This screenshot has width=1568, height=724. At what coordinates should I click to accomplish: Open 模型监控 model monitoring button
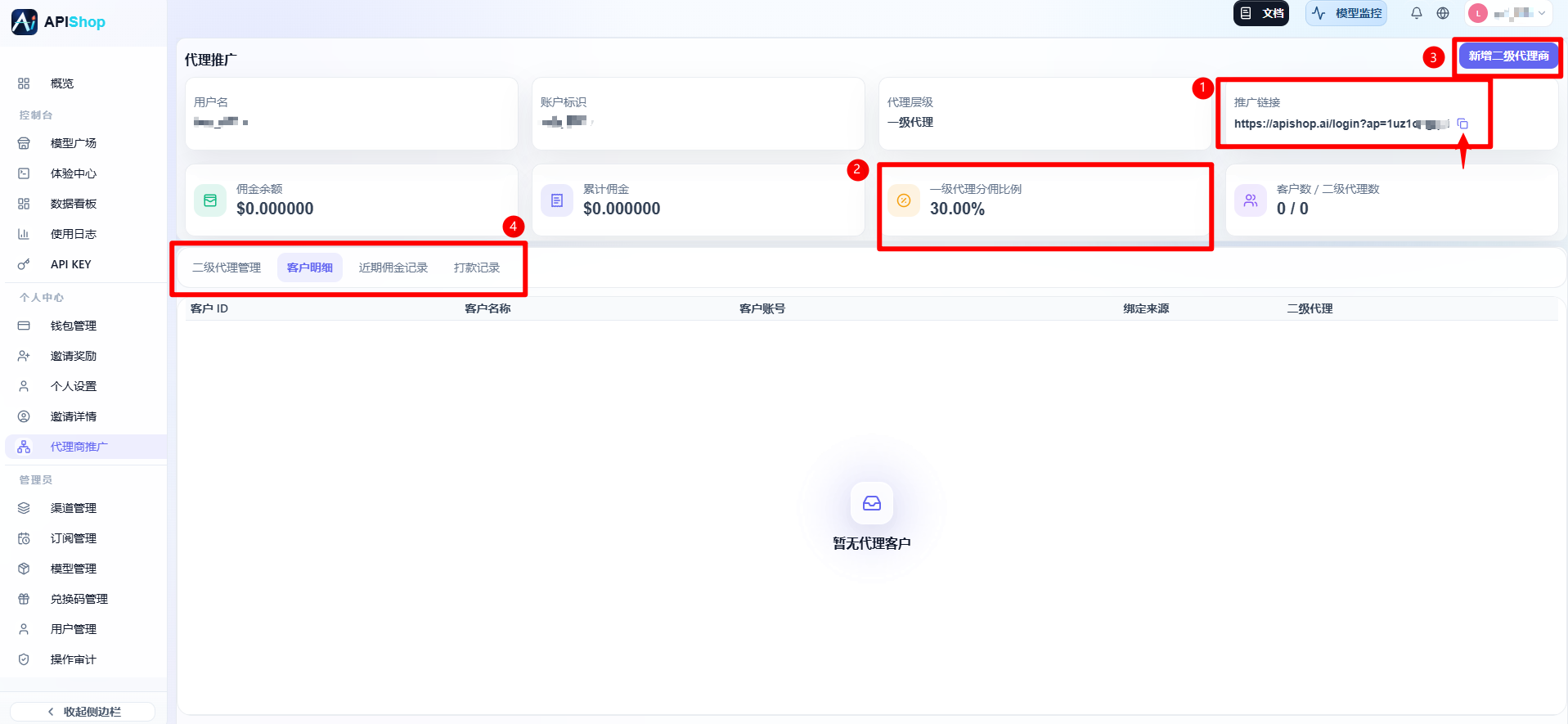click(x=1346, y=13)
